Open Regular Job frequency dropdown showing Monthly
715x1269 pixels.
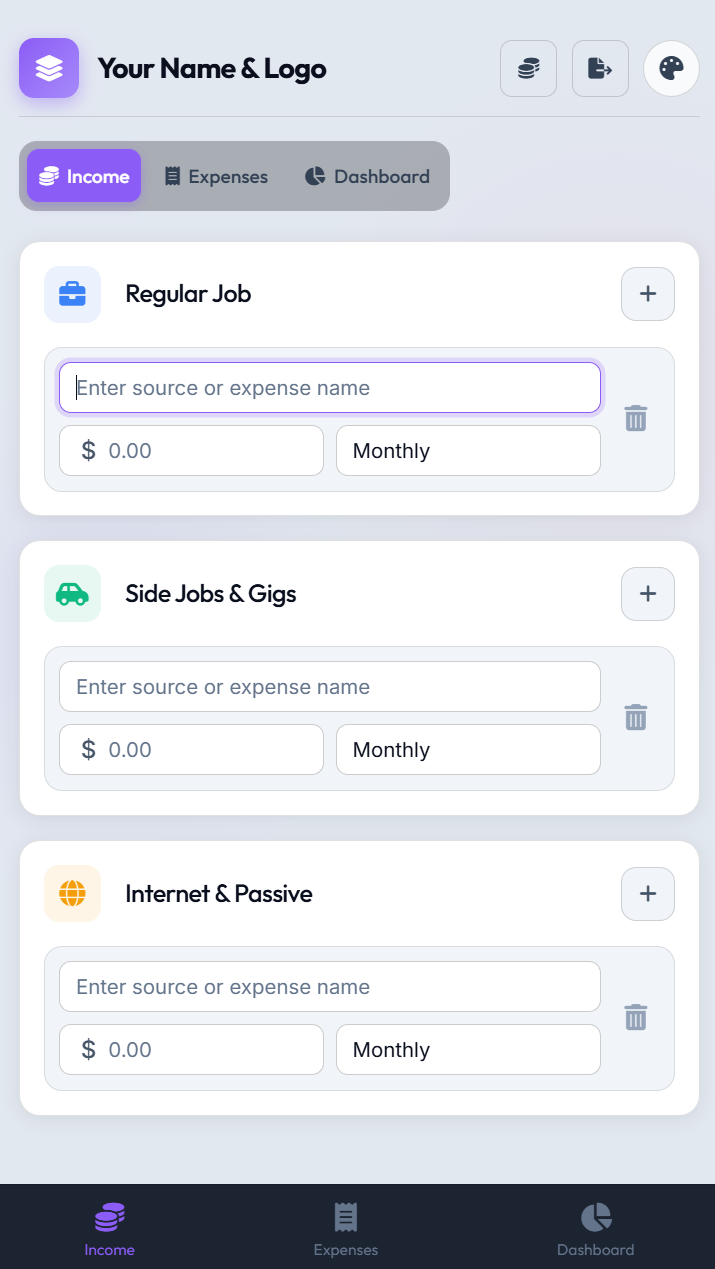click(x=468, y=451)
